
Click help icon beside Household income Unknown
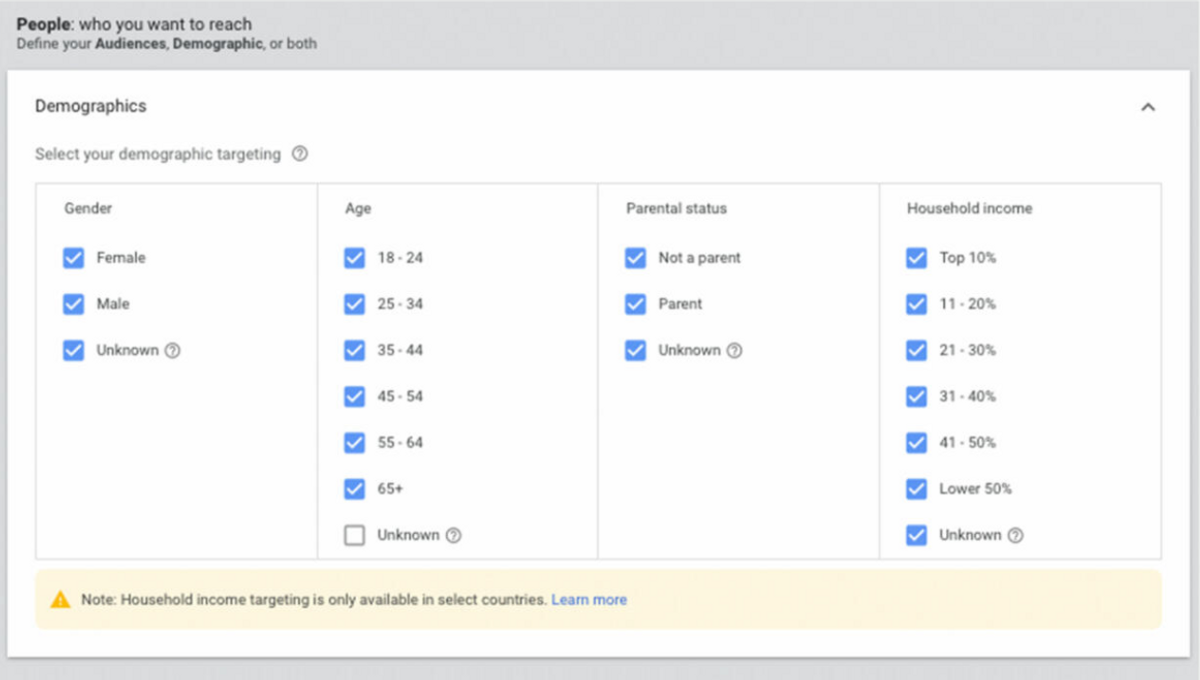click(1015, 535)
